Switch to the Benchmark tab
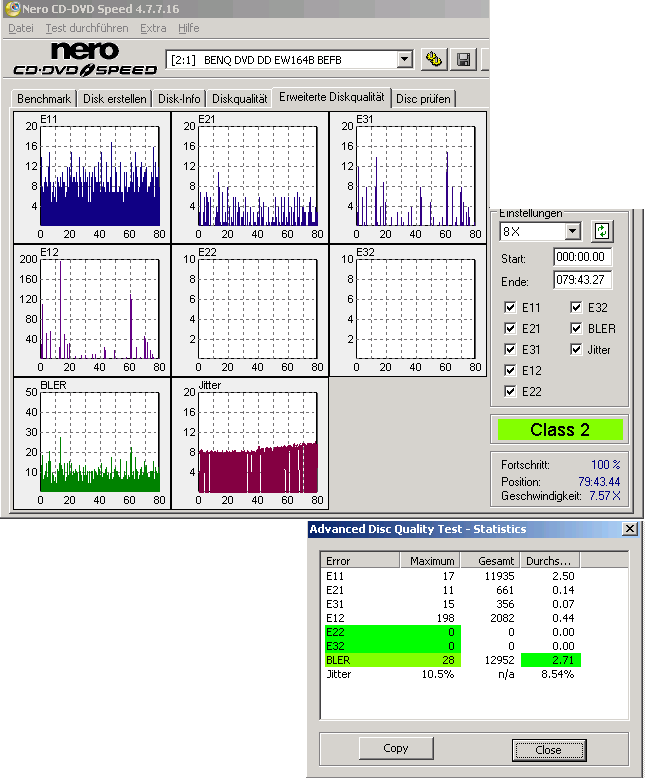 point(44,99)
